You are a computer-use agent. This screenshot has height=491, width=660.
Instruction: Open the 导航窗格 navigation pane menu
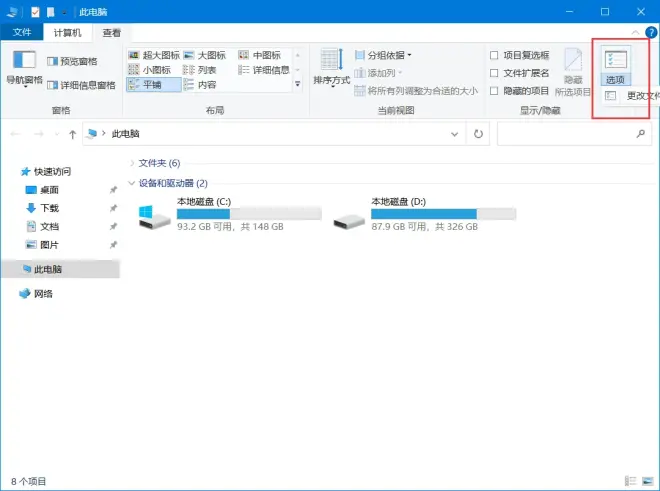(x=24, y=67)
